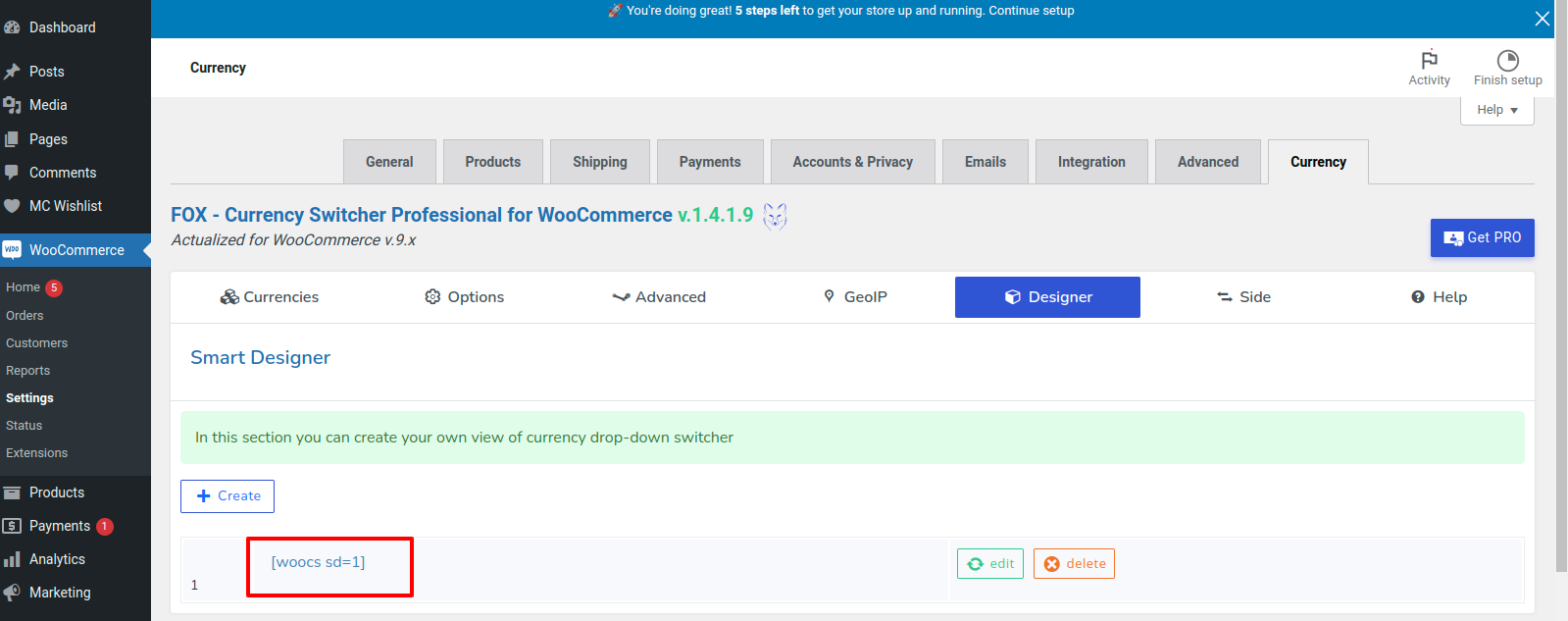1568x621 pixels.
Task: Click the page vertical scrollbar
Action: [x=1561, y=285]
